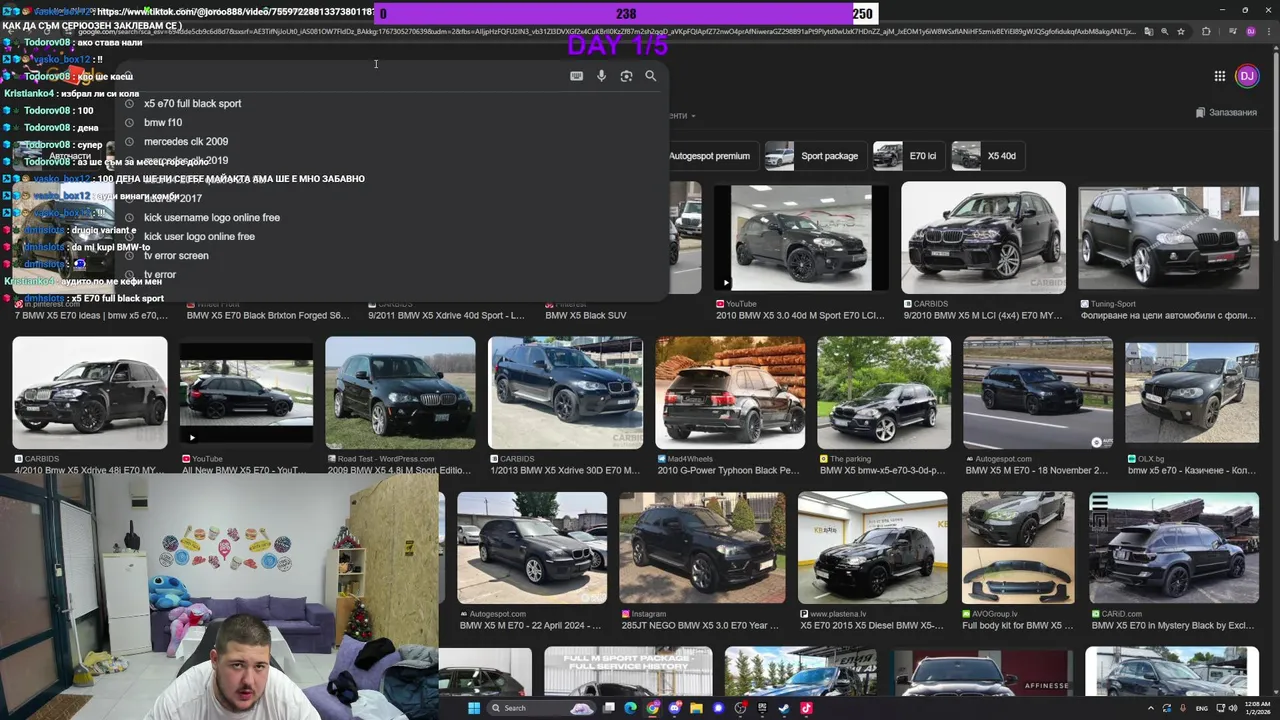Screen dimensions: 1280x720
Task: Click the Windows taskbar search box
Action: (x=542, y=708)
